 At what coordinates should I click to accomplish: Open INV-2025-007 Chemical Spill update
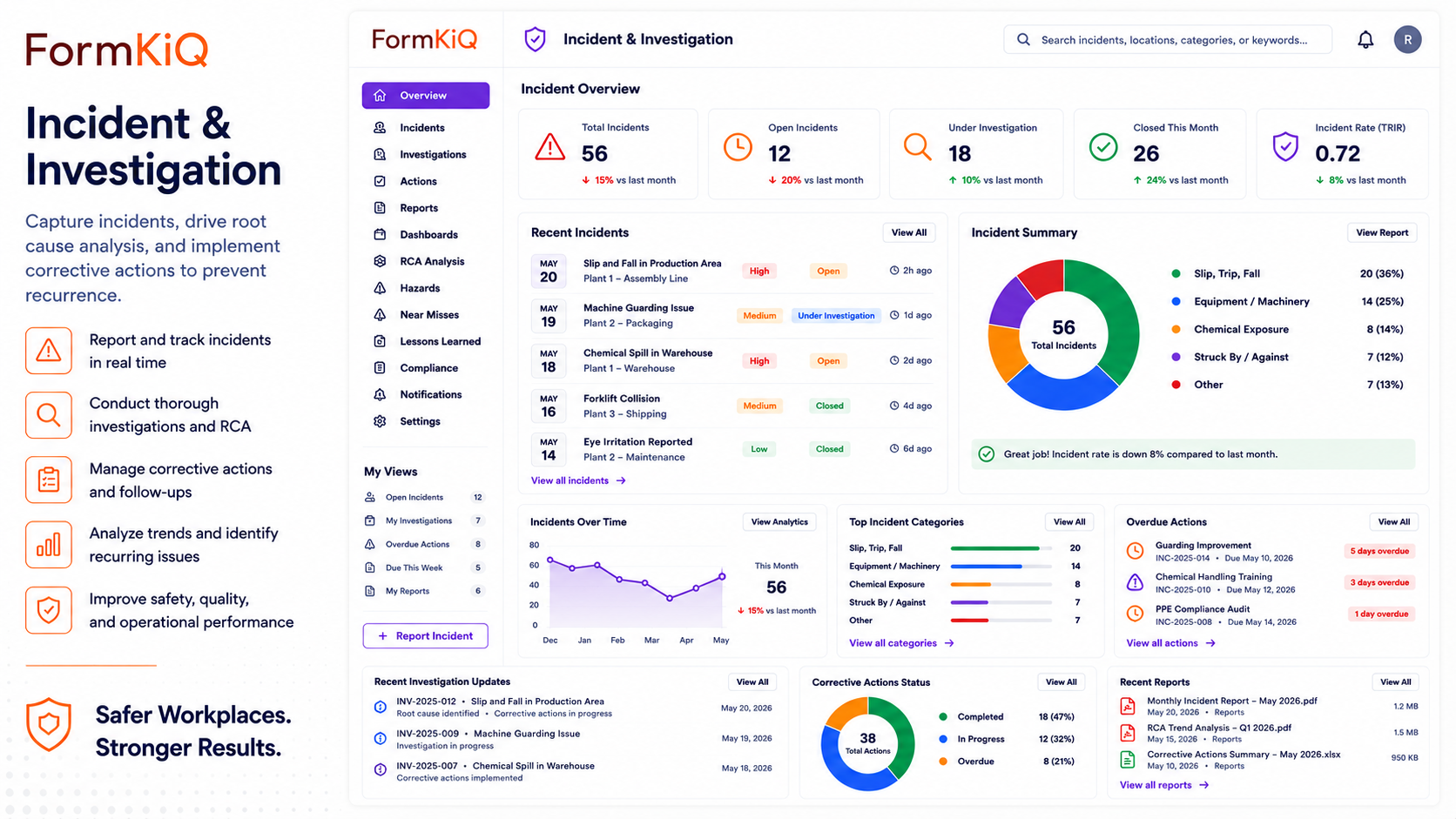[x=575, y=771]
